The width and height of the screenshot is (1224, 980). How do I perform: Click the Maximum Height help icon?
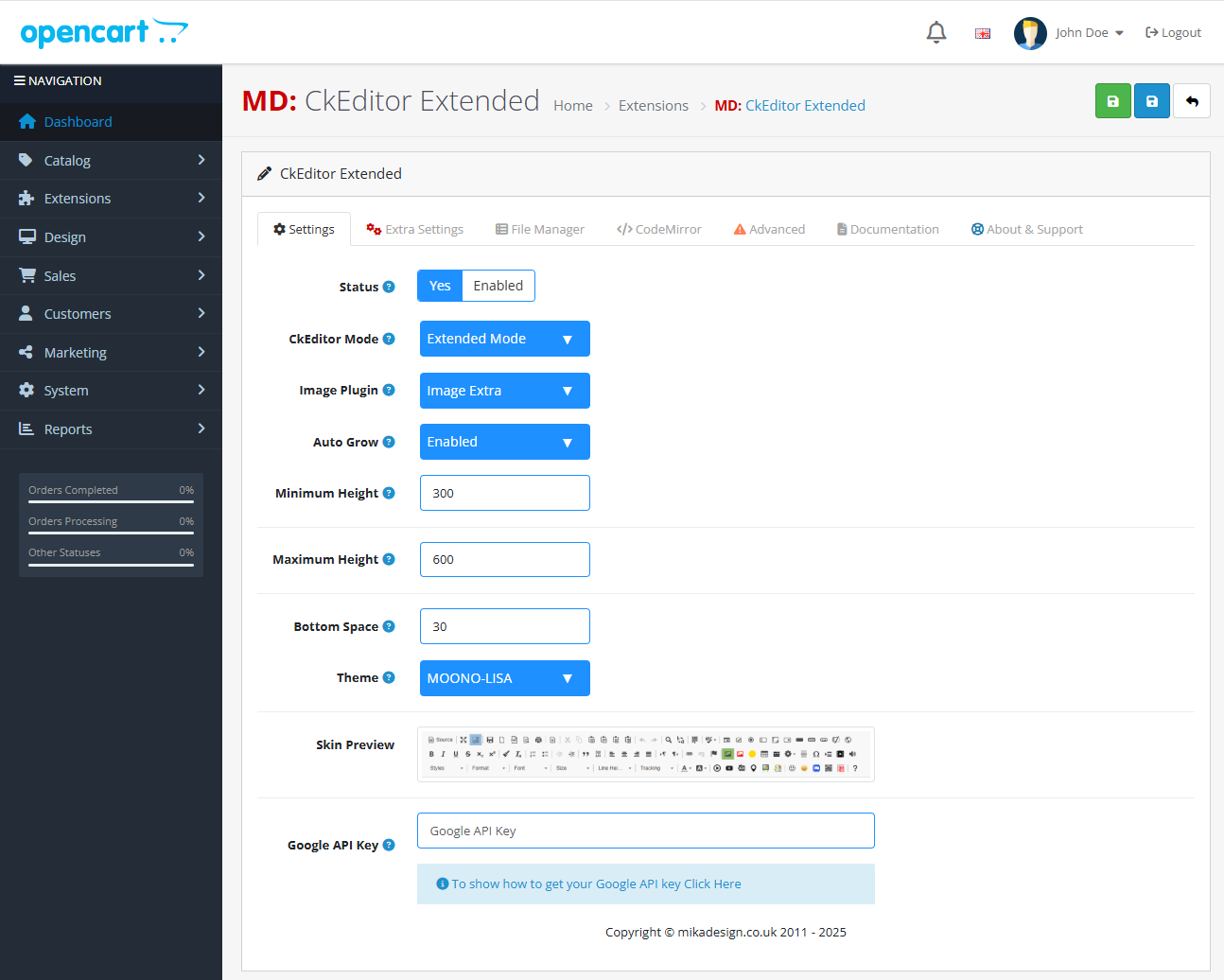point(389,559)
